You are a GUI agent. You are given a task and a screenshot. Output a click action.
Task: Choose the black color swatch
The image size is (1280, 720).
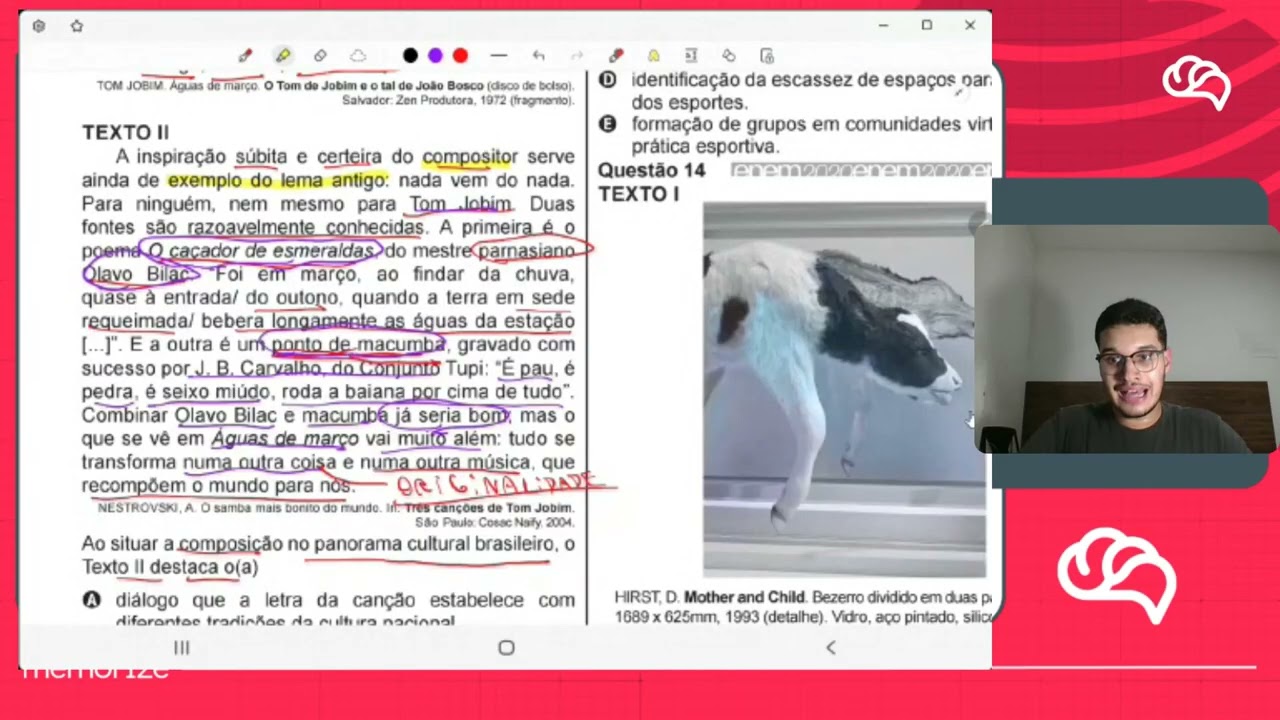(x=410, y=56)
